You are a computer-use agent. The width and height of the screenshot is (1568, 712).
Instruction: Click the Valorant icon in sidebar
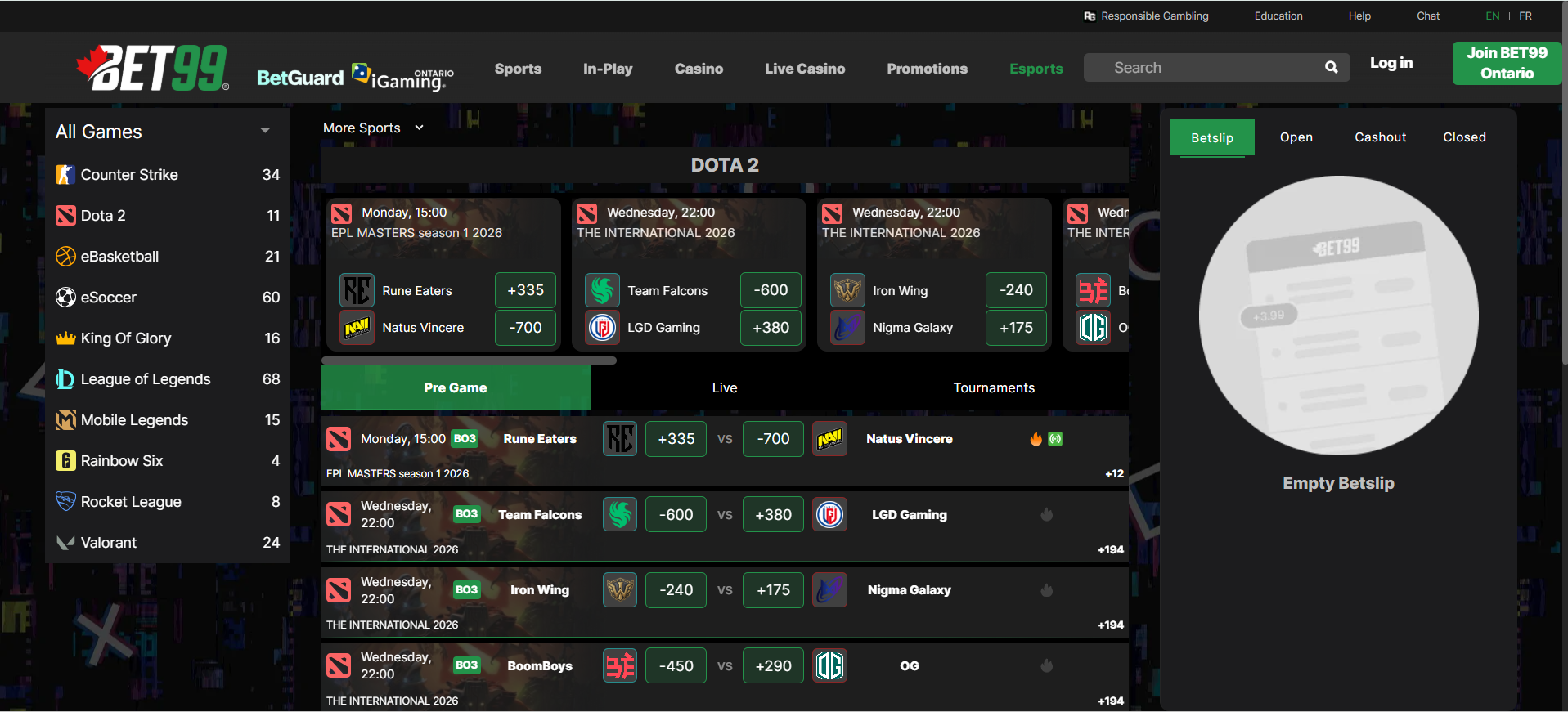coord(65,543)
